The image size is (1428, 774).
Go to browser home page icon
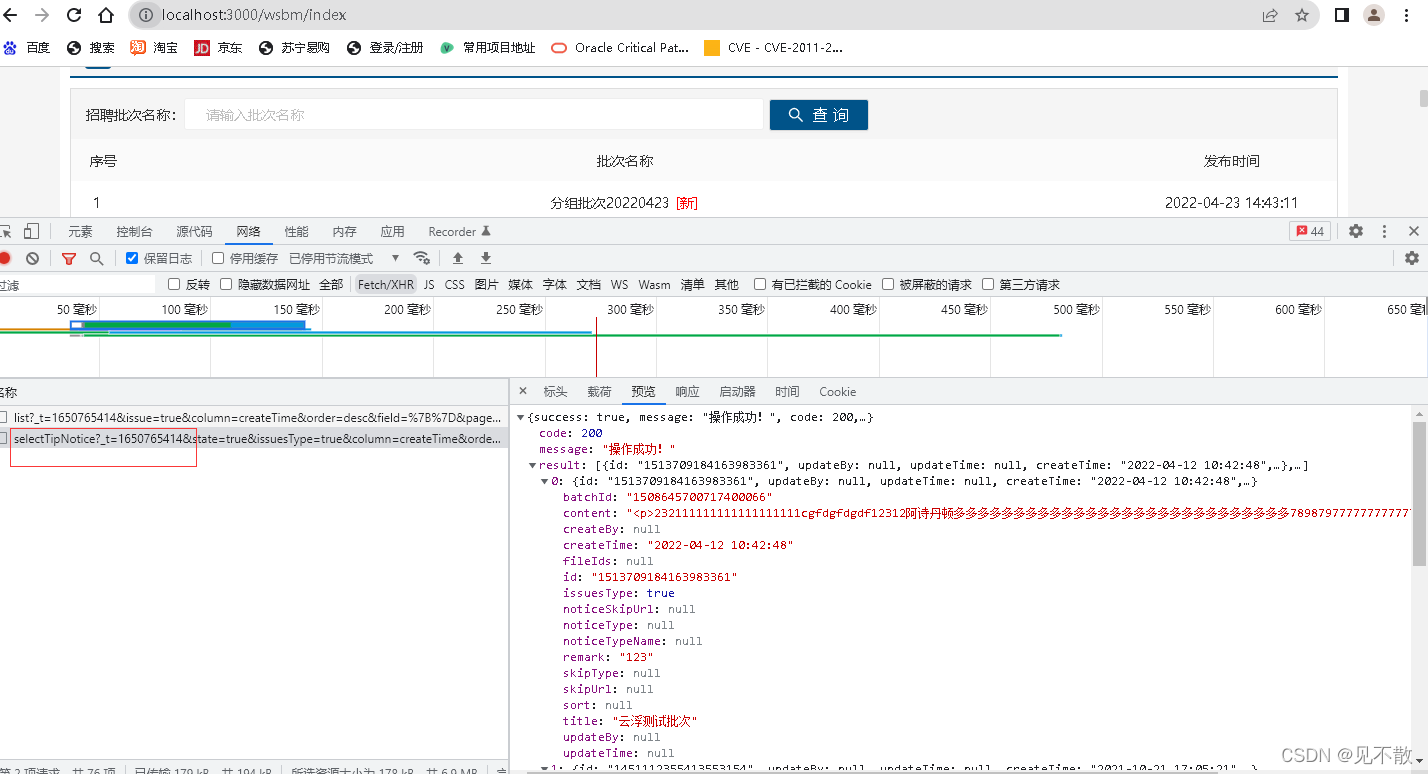(x=106, y=15)
